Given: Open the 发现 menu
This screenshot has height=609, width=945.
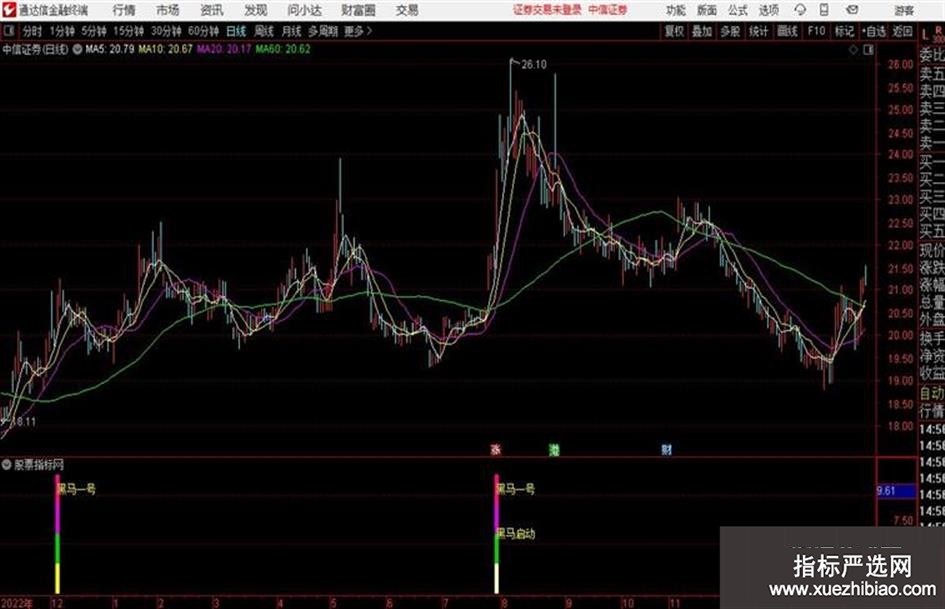Looking at the screenshot, I should 256,10.
